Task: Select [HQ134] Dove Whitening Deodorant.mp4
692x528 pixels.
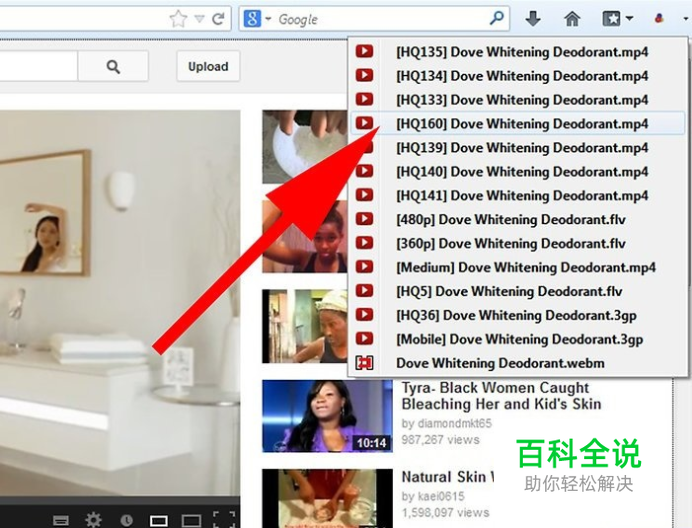Action: [519, 75]
